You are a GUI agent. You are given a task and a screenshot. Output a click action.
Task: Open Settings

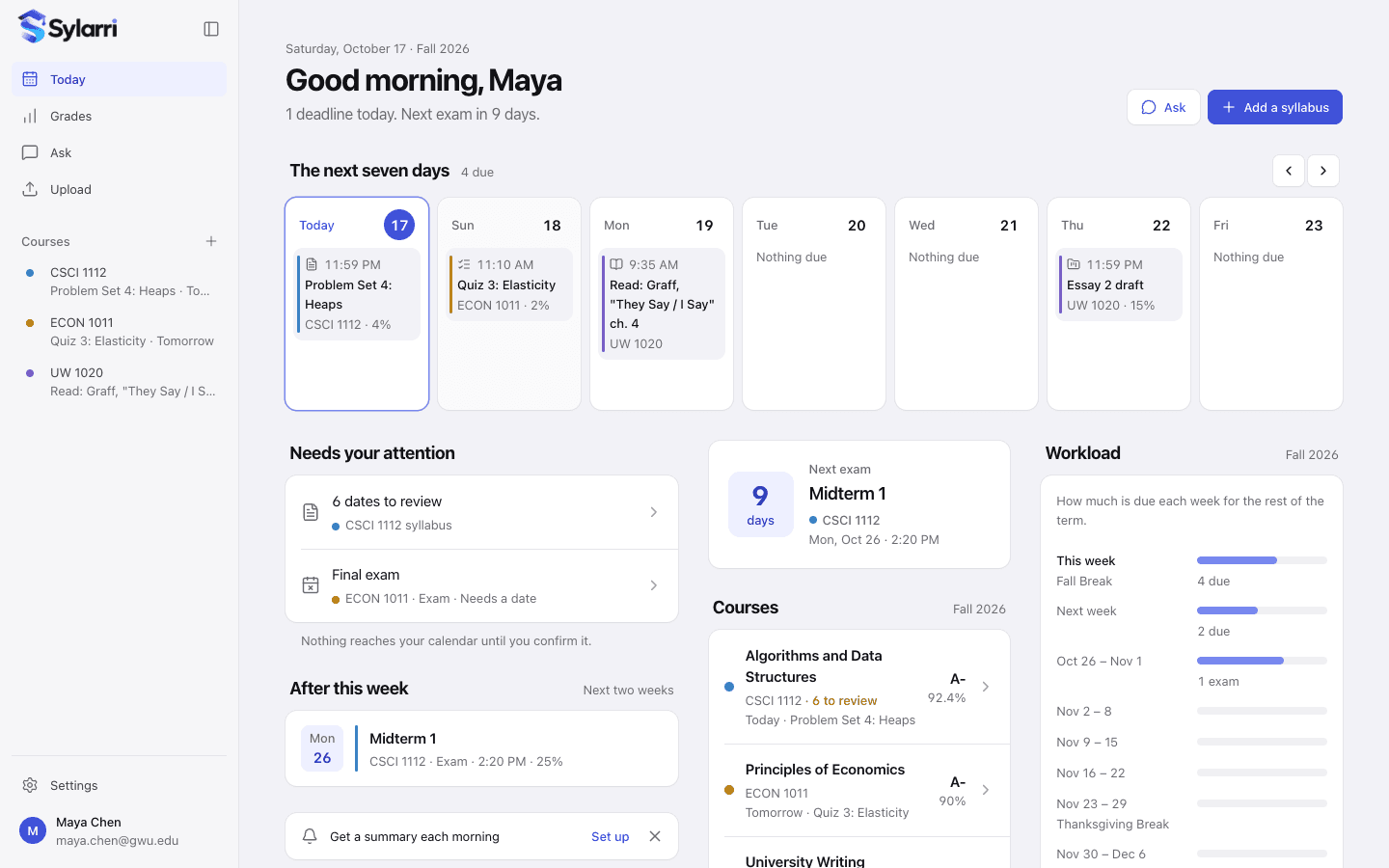pyautogui.click(x=120, y=785)
